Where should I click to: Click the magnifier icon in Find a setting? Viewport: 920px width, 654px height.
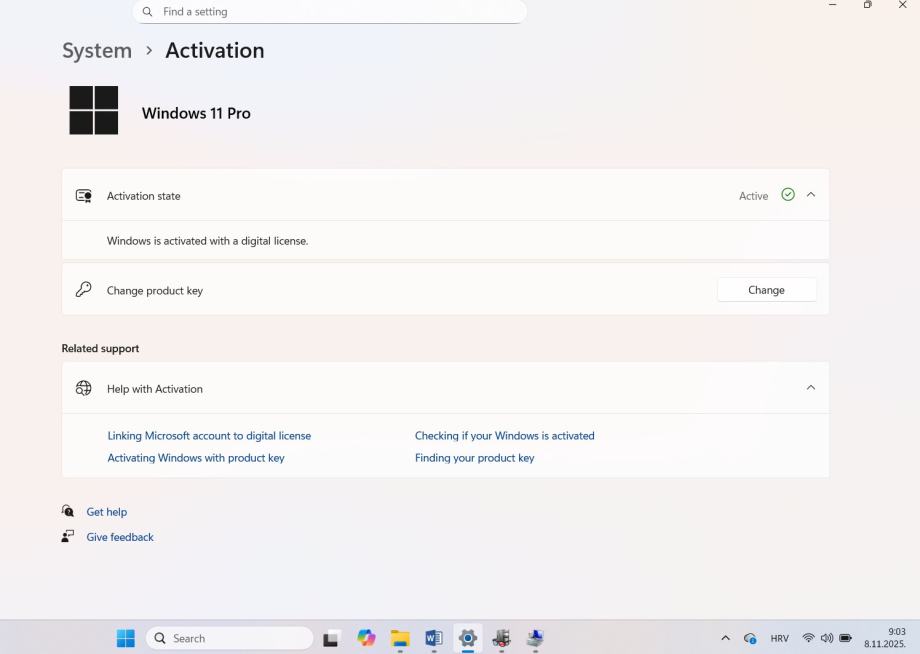coord(148,12)
